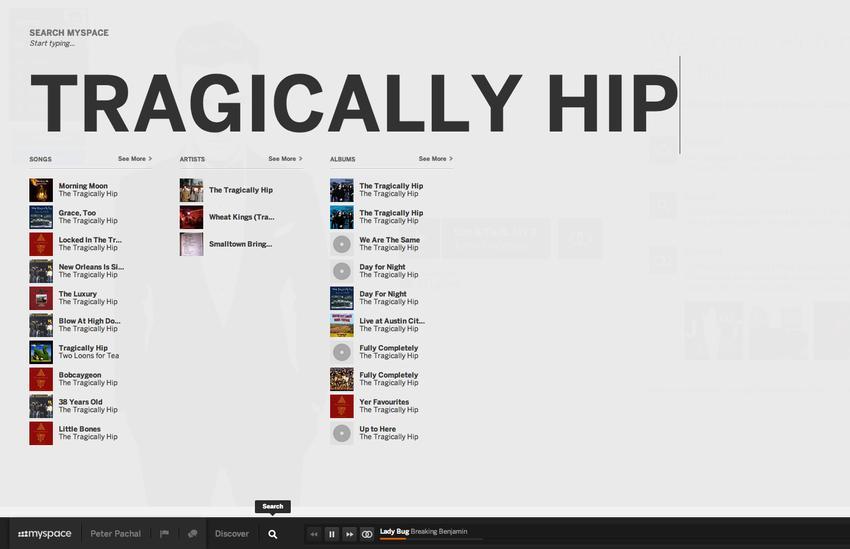Viewport: 850px width, 549px height.
Task: Open Live at Austin Cit... album title
Action: (x=391, y=321)
